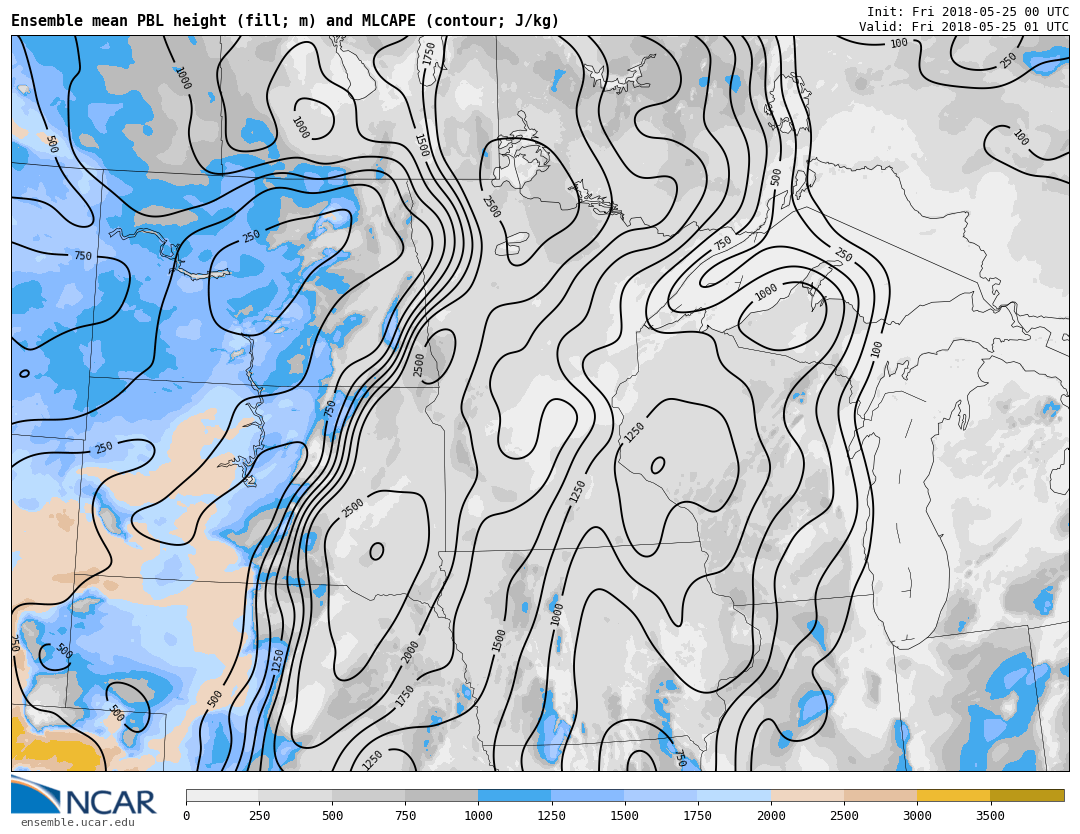Pick the 1750–2000 palest blue colorbar swatch

point(734,796)
